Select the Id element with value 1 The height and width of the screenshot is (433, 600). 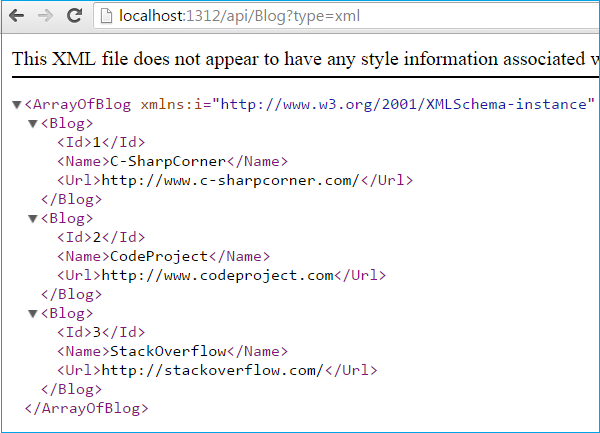click(x=101, y=142)
